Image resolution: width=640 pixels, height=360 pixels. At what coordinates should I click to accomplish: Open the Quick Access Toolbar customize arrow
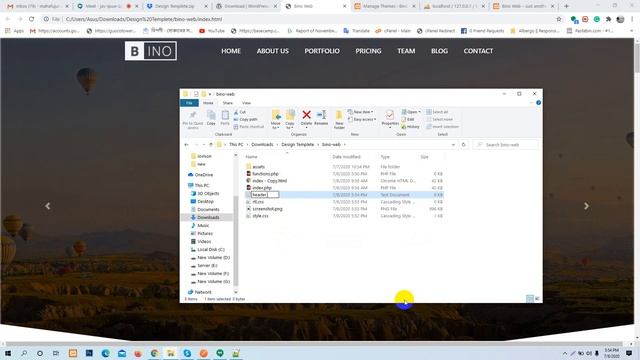(x=210, y=94)
